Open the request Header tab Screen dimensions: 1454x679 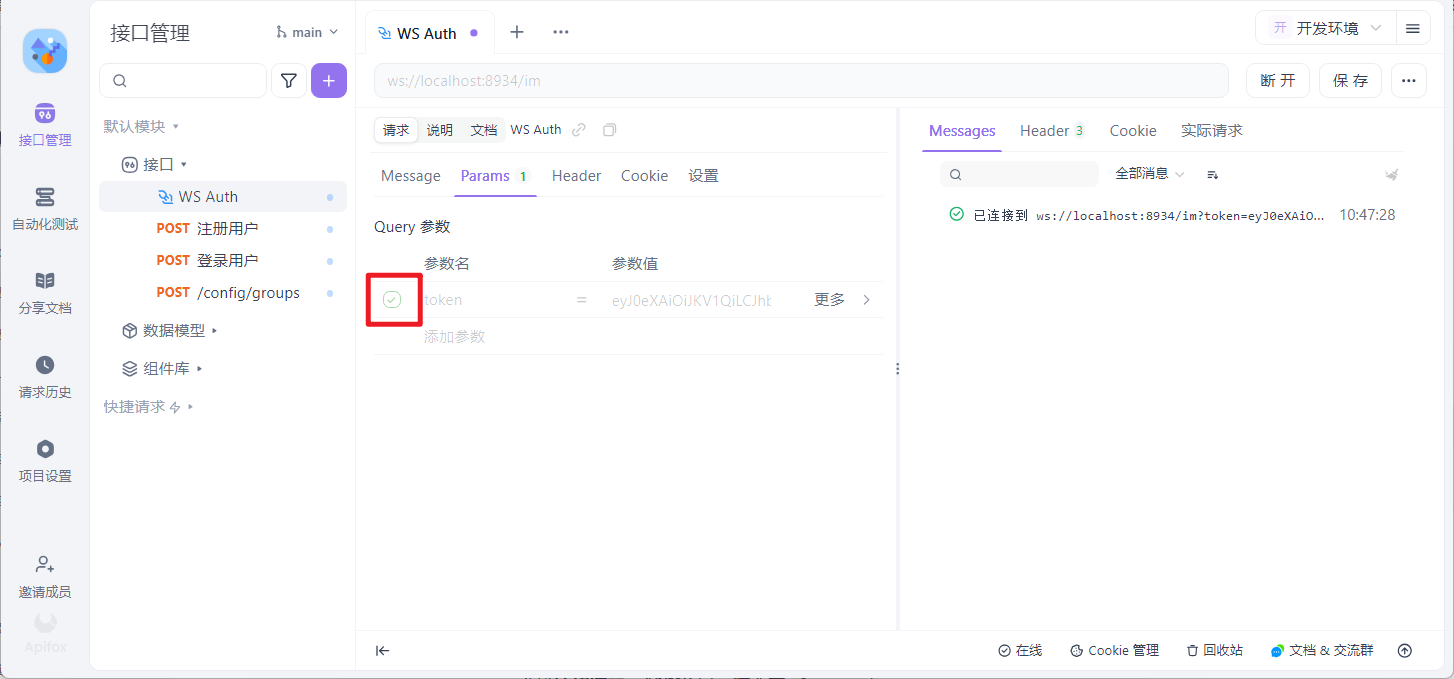576,175
